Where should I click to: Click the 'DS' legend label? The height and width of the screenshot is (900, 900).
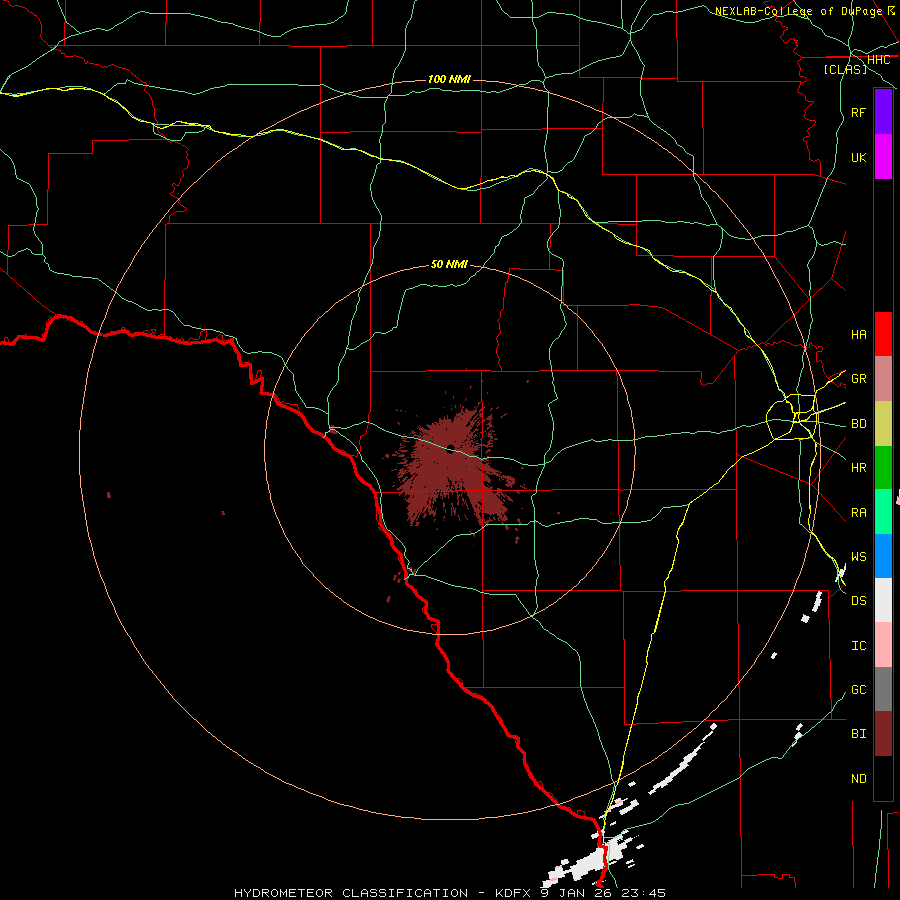pyautogui.click(x=858, y=600)
